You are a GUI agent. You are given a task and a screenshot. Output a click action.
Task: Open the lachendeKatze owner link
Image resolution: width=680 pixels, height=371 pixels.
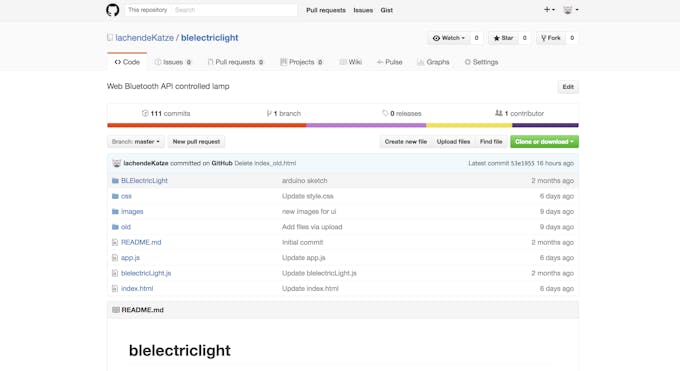coord(144,38)
